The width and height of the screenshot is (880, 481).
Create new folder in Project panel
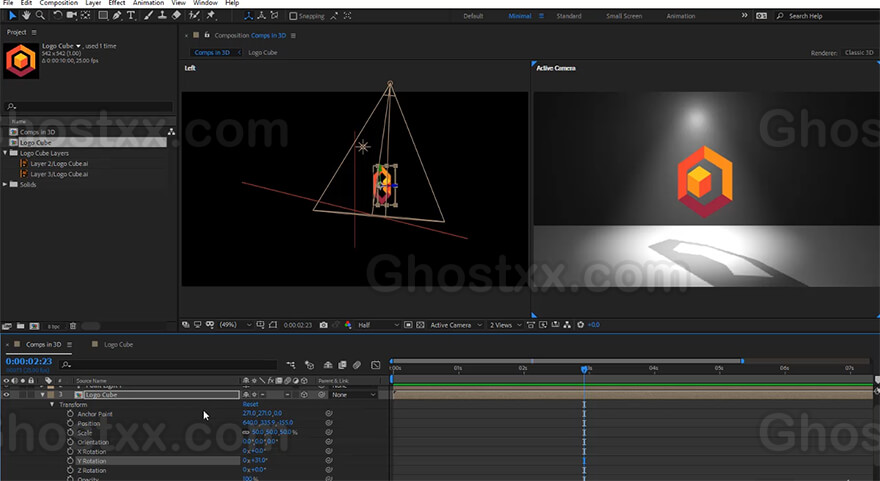(x=20, y=326)
